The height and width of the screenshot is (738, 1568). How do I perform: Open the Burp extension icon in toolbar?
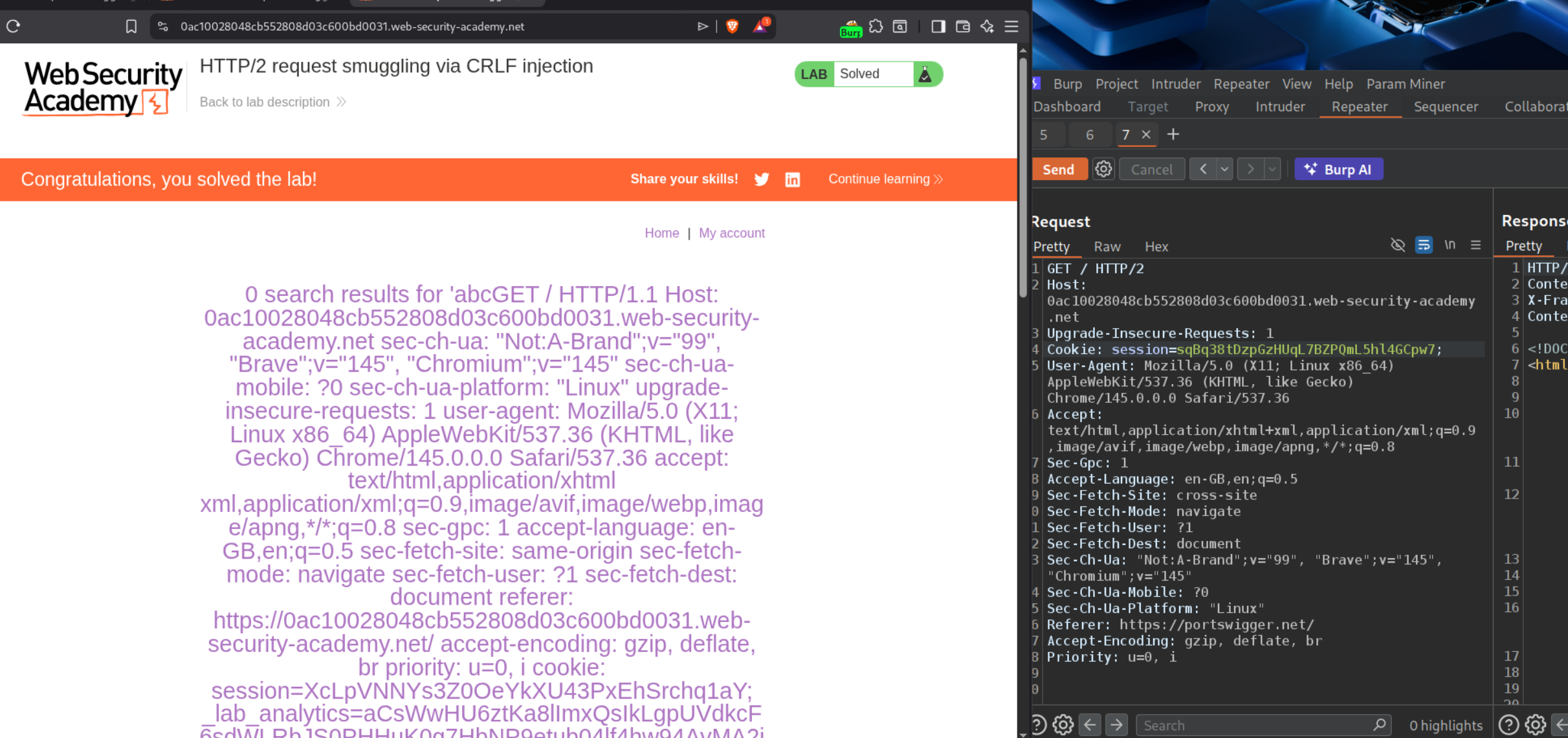click(850, 27)
